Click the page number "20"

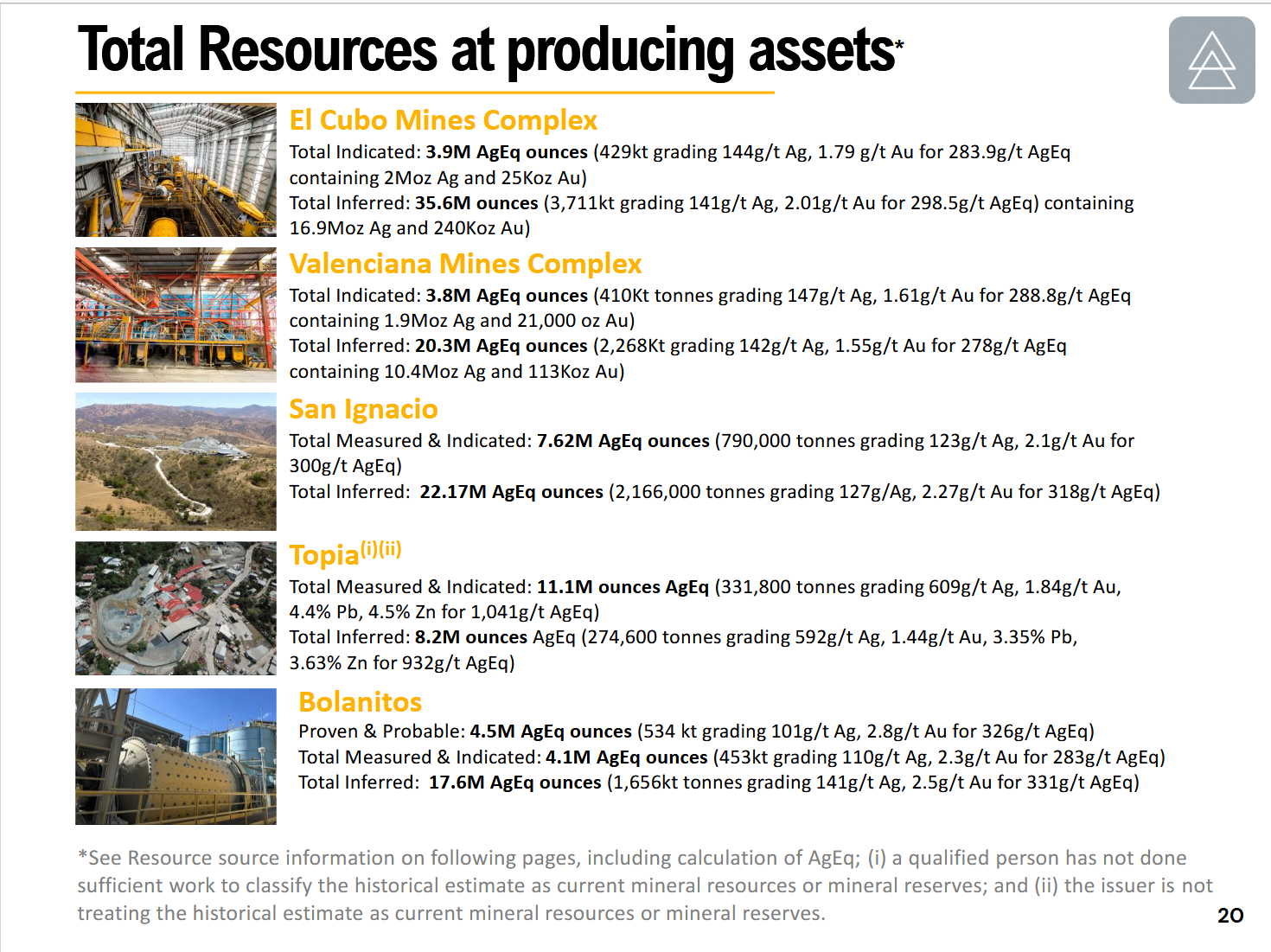click(1230, 916)
